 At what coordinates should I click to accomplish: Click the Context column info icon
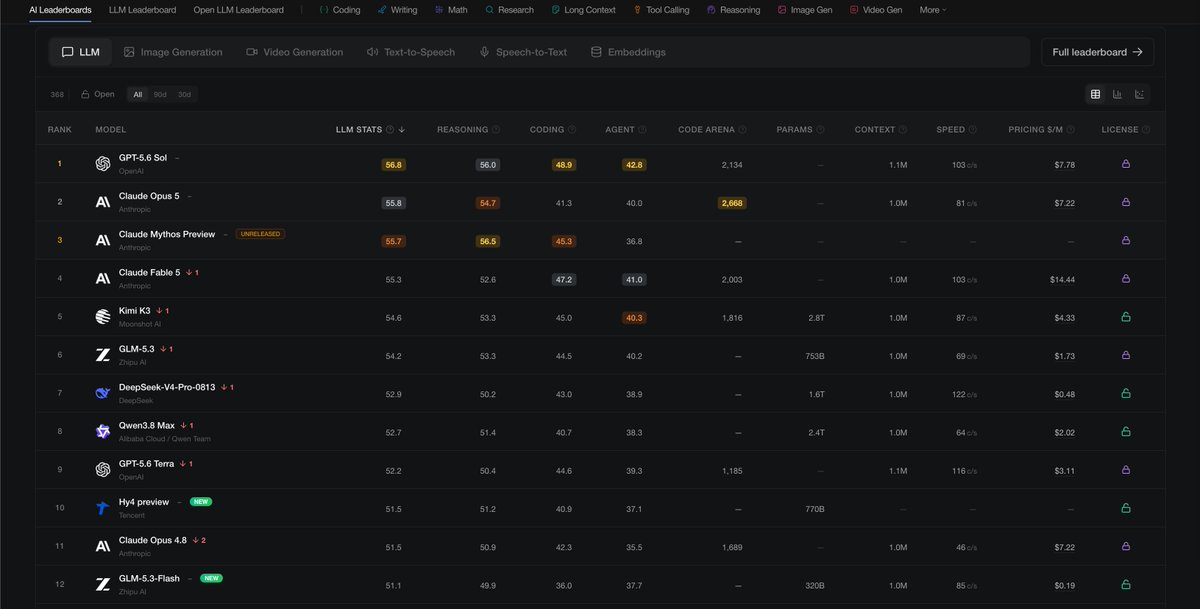click(903, 130)
